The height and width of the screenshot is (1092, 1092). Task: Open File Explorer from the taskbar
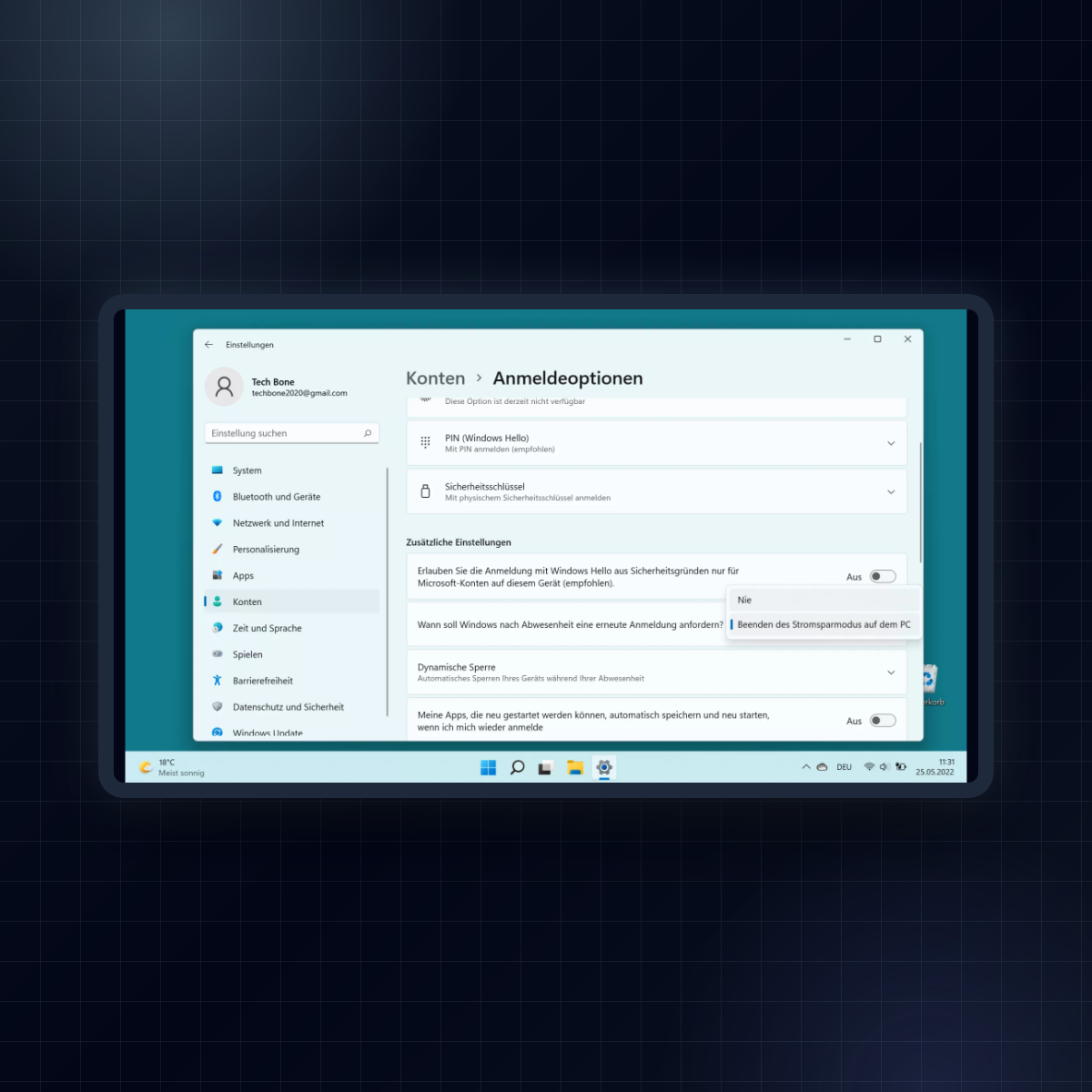click(575, 768)
